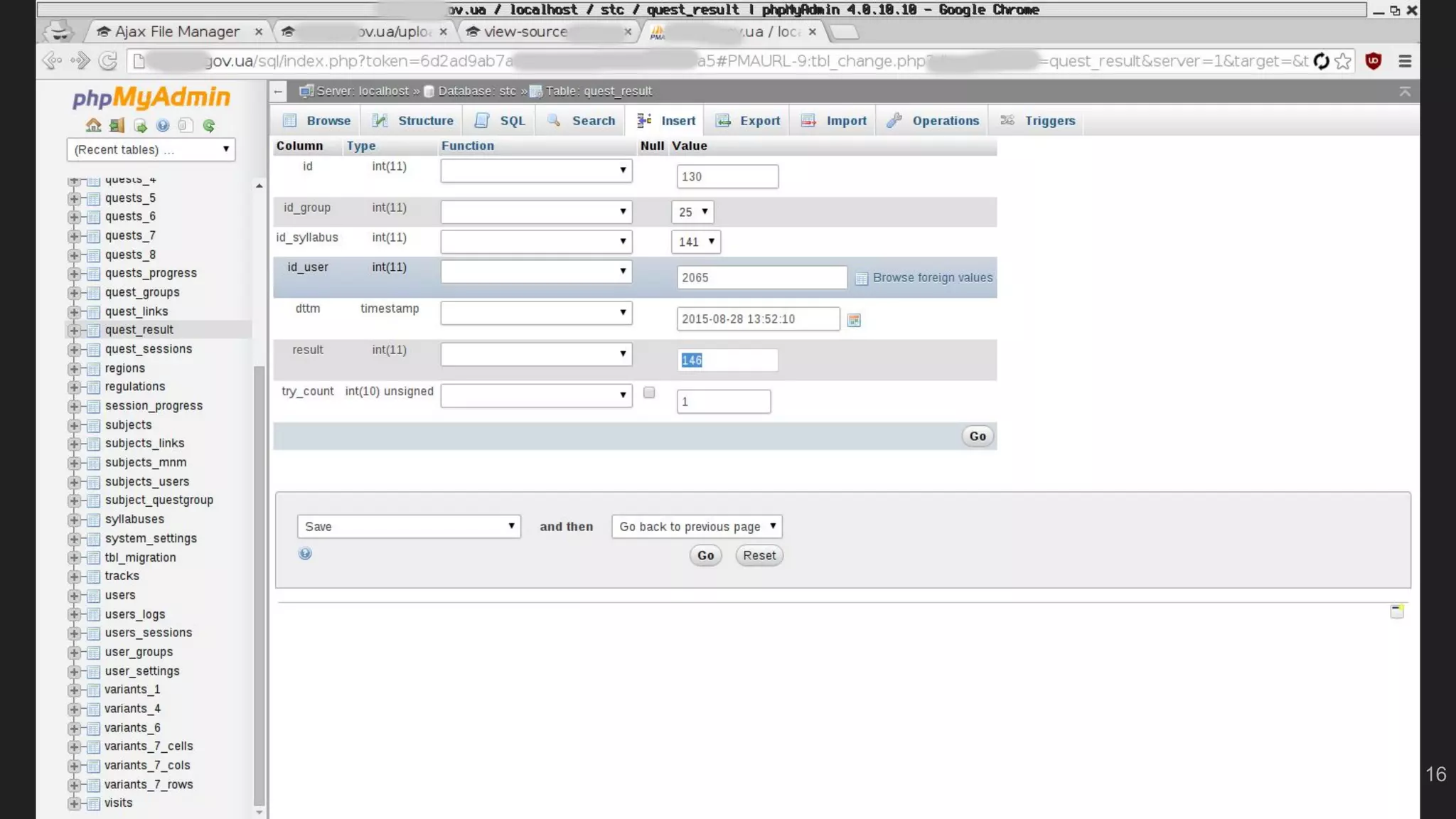This screenshot has width=1456, height=819.
Task: Bookmark page with star icon
Action: [1342, 61]
